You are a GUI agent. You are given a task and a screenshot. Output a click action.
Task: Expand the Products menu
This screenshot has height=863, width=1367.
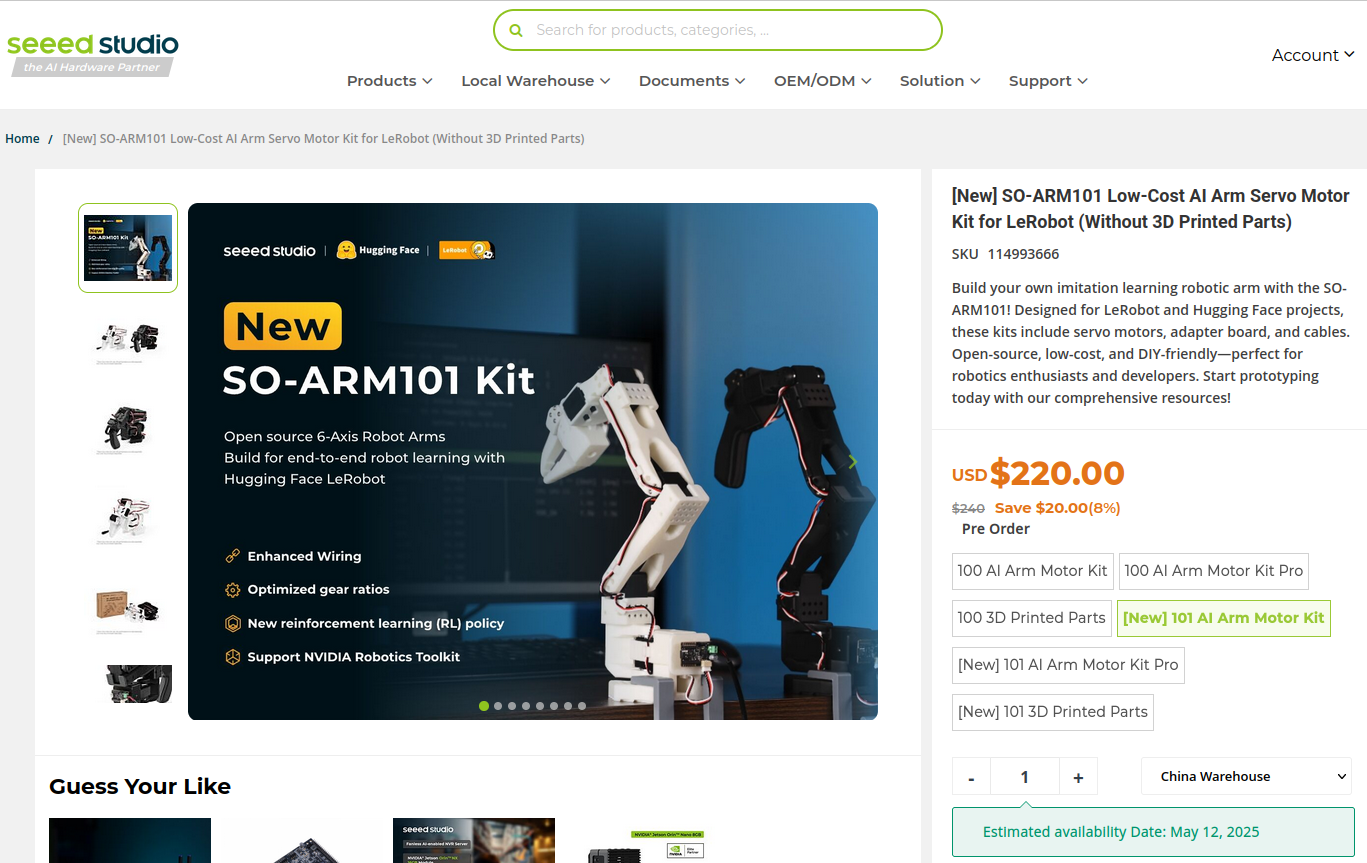tap(389, 81)
